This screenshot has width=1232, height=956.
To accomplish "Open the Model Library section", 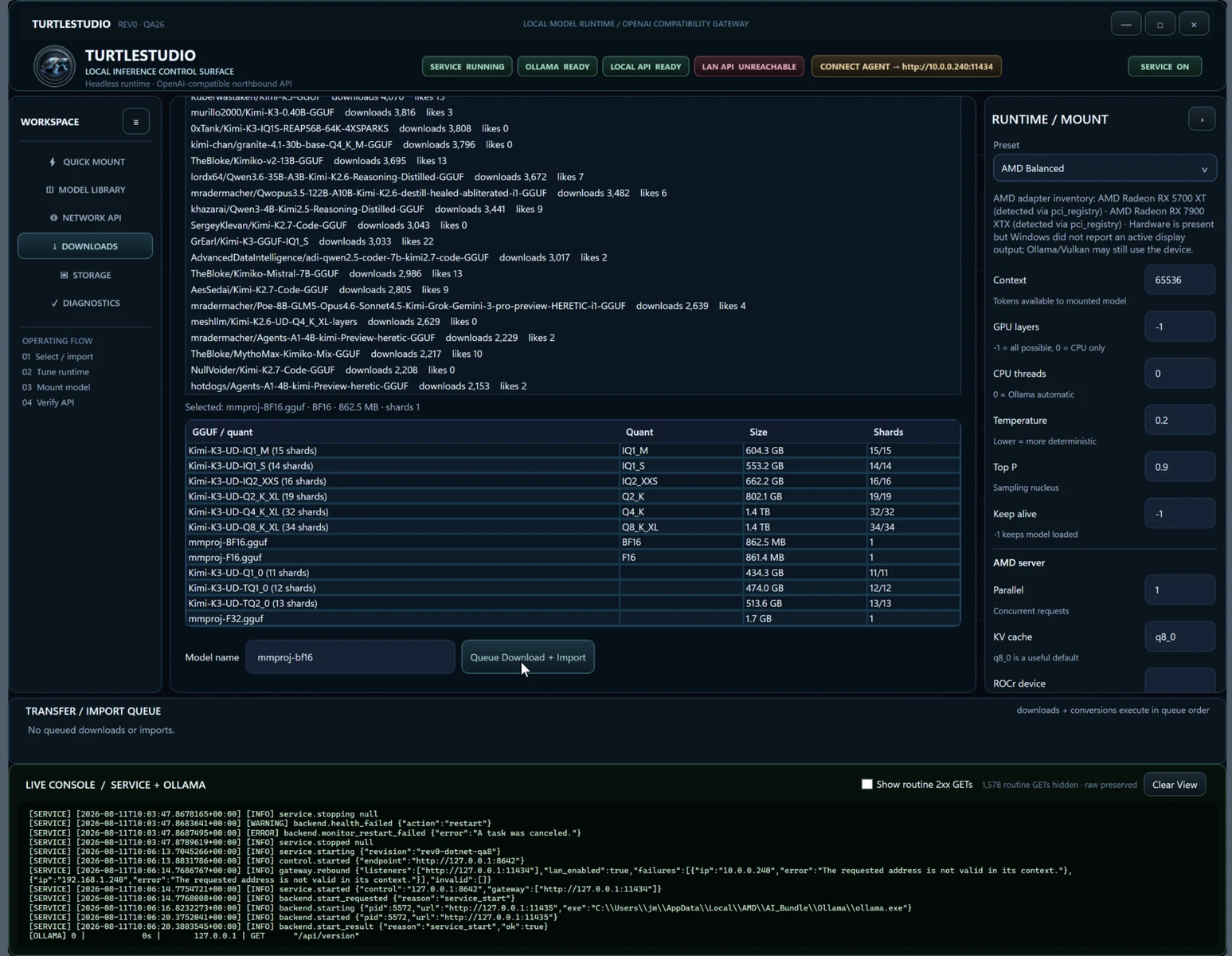I will pos(85,190).
